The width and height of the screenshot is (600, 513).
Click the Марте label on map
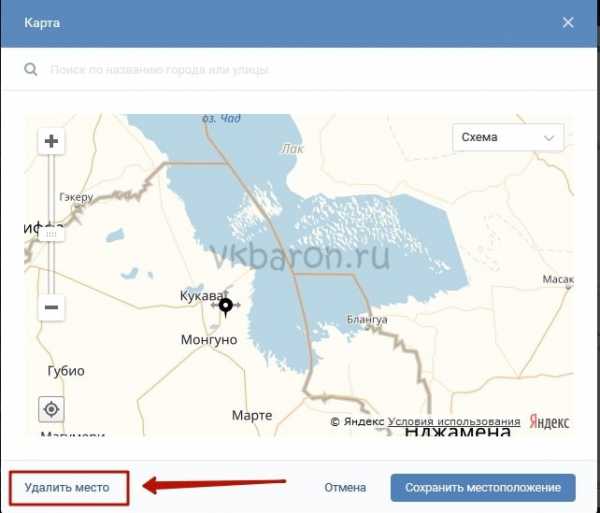[x=252, y=415]
